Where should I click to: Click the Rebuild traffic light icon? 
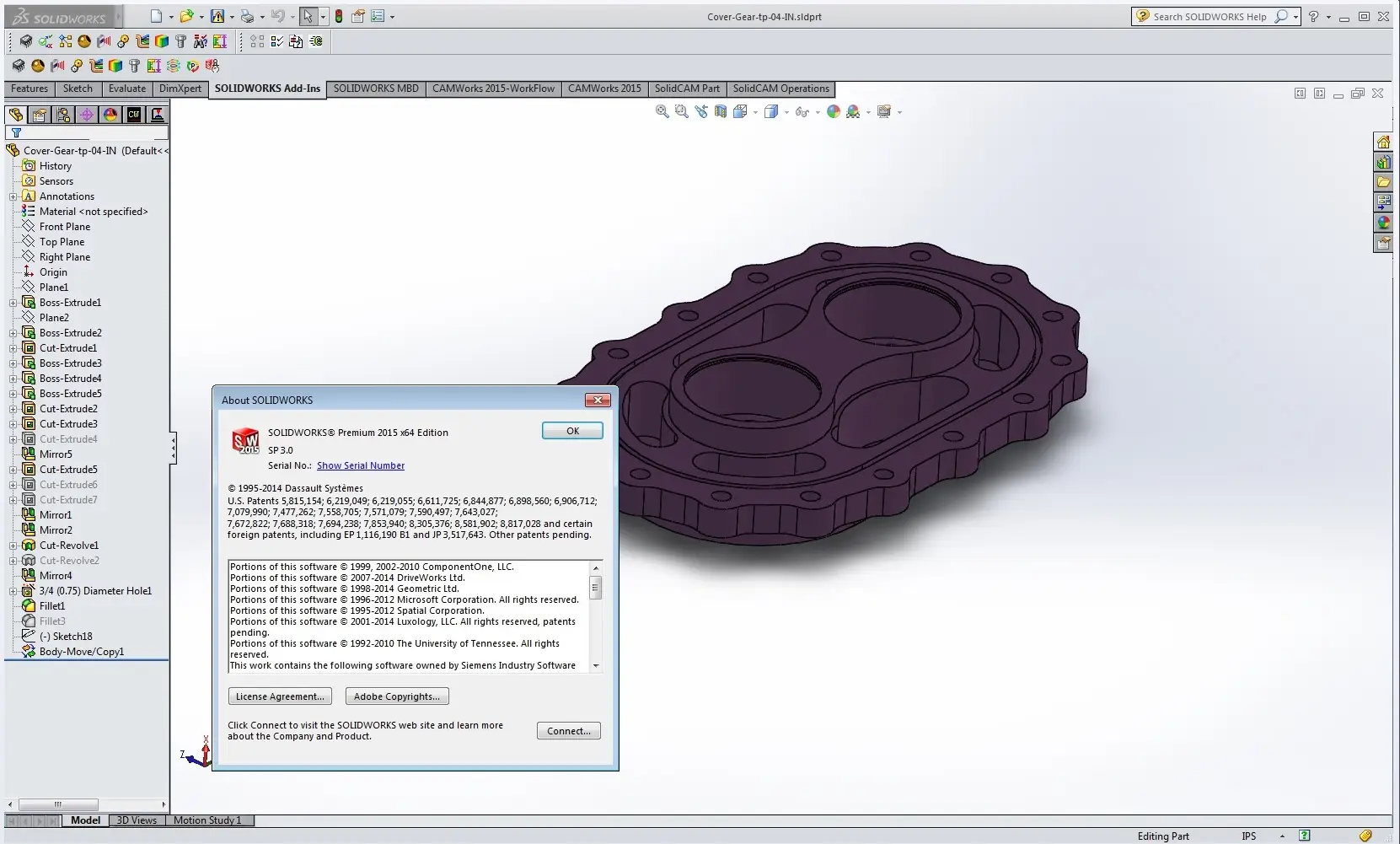tap(339, 16)
